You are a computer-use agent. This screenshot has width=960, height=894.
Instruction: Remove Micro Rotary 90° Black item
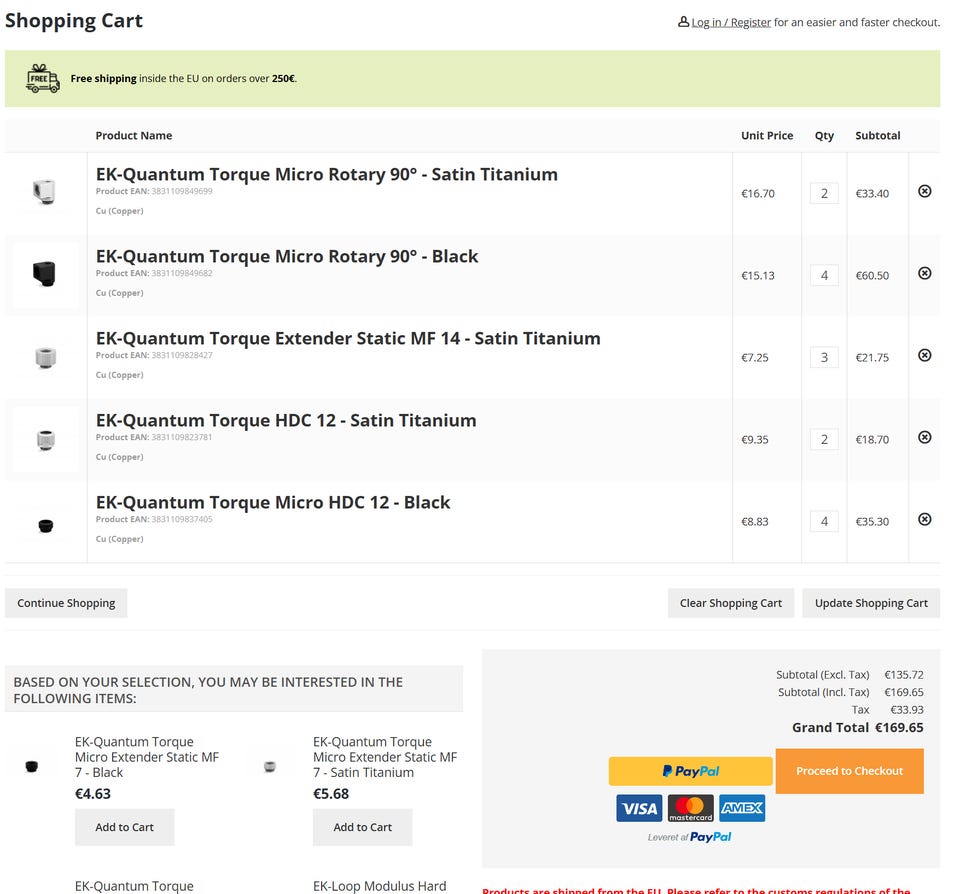pos(924,273)
